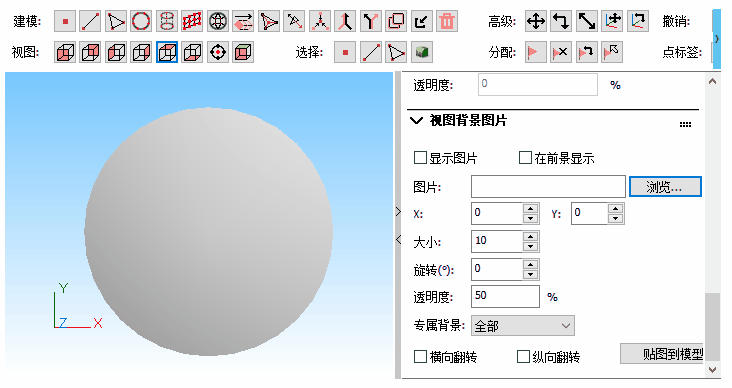Click the 浏览... button
The height and width of the screenshot is (388, 732).
click(x=665, y=187)
